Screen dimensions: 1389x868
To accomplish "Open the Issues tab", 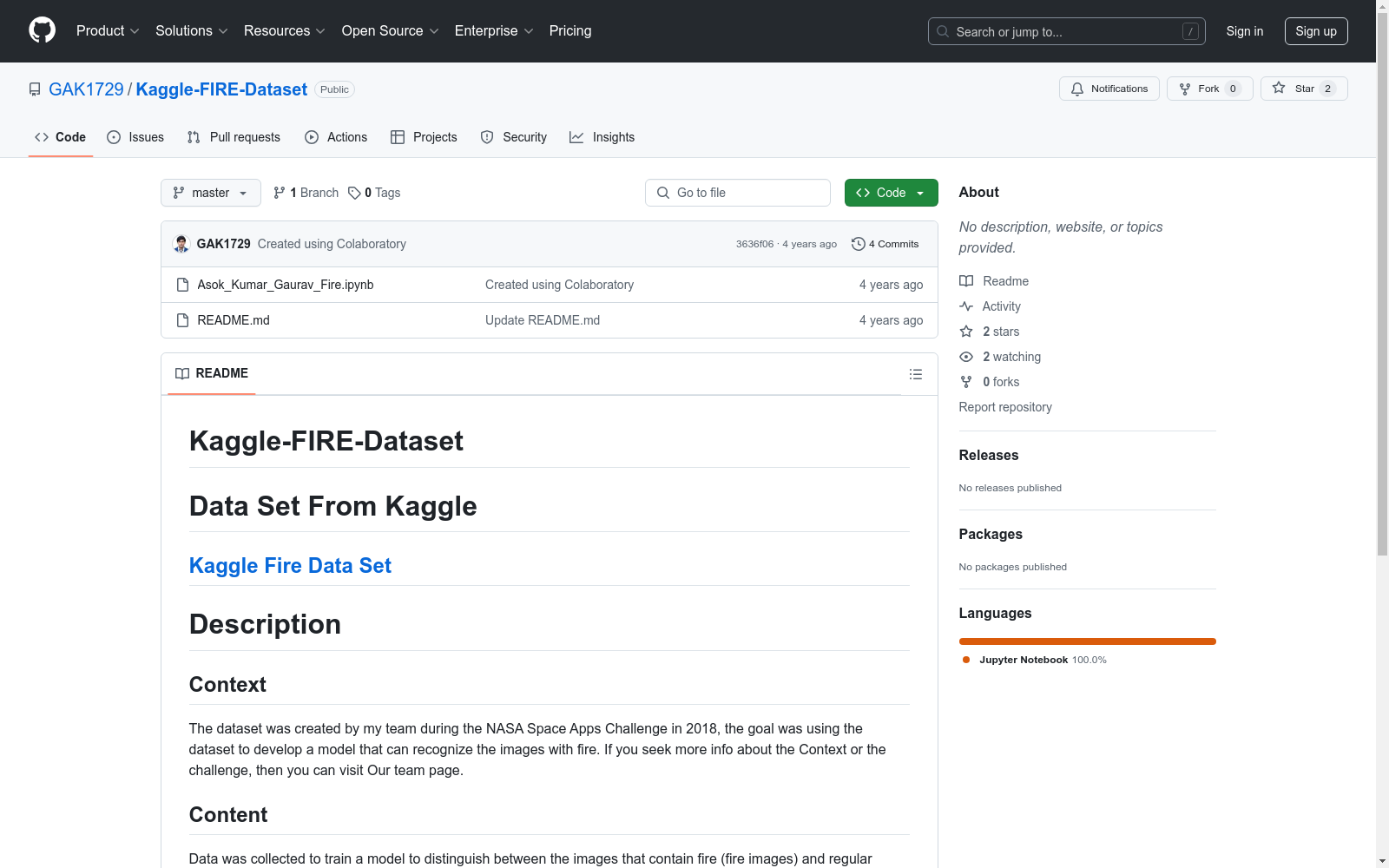I will point(135,137).
